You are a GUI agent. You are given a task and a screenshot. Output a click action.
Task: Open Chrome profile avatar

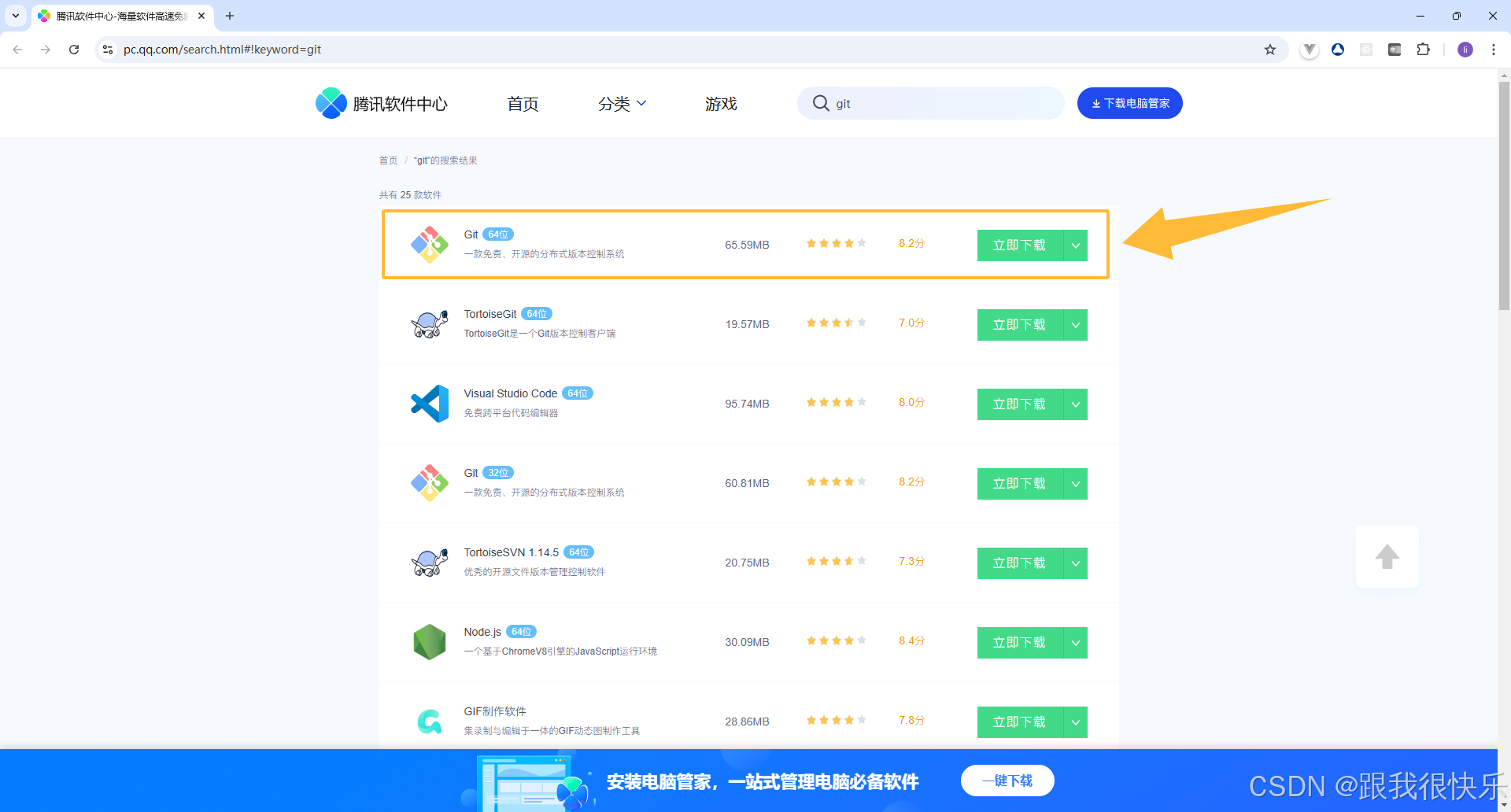point(1465,50)
